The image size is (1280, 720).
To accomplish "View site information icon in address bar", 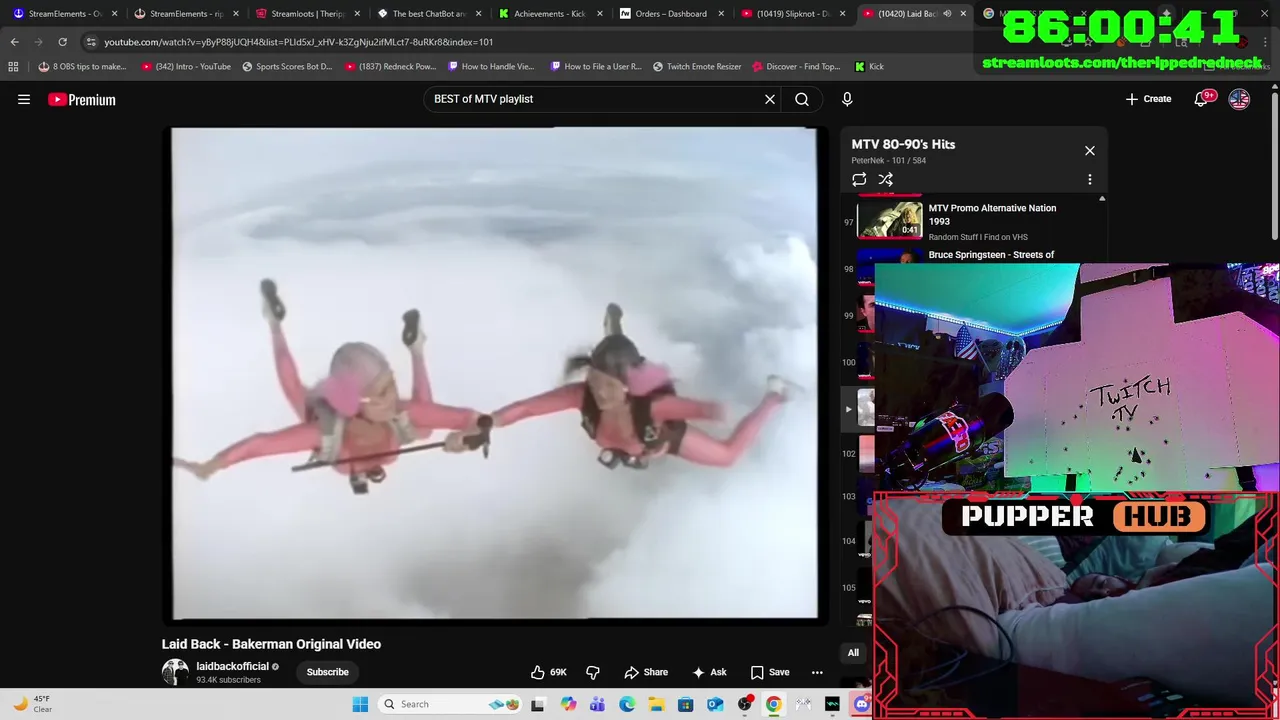I will click(91, 42).
